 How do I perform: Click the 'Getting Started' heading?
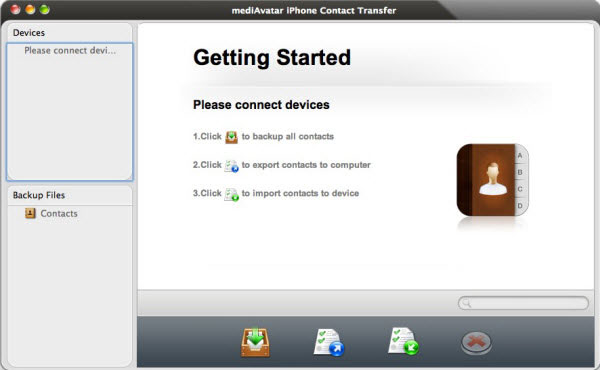coord(272,58)
